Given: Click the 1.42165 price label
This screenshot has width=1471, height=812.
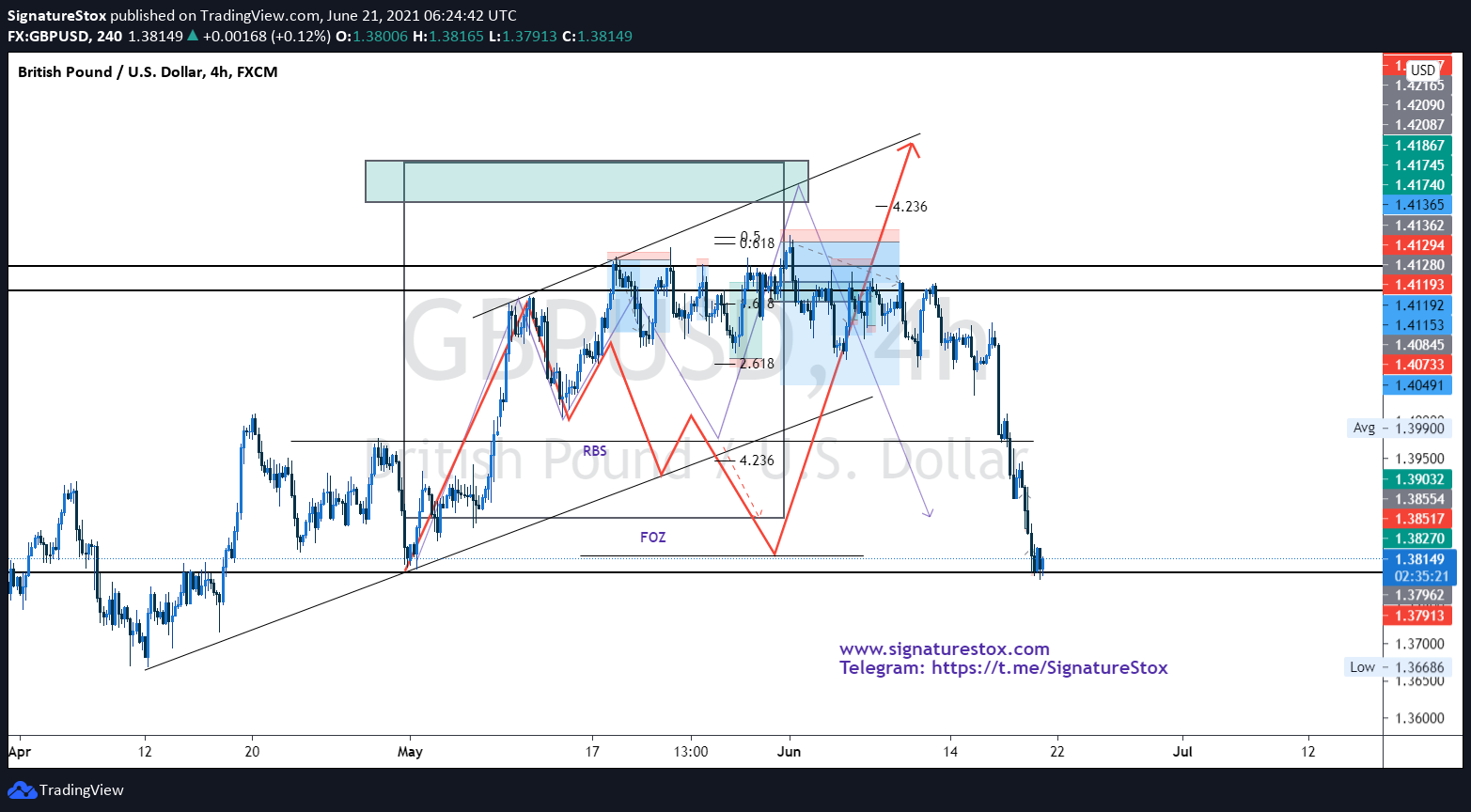Looking at the screenshot, I should click(1419, 86).
